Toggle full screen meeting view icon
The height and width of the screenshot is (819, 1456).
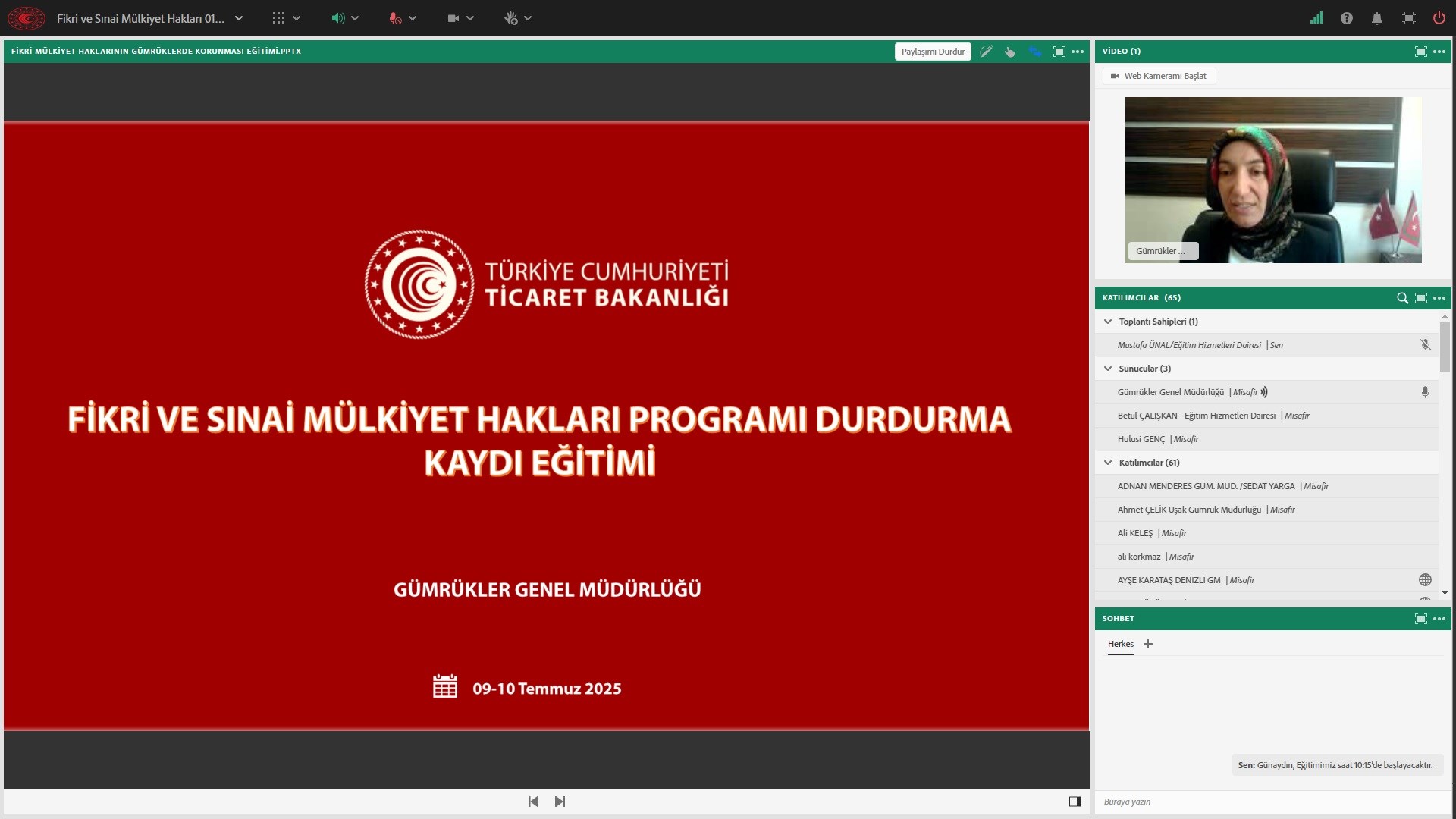(1409, 18)
